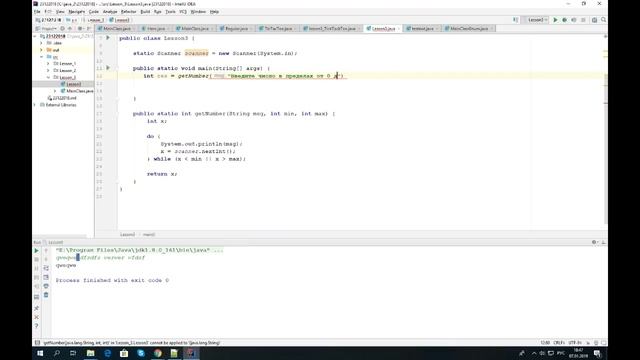Expand the .idea folder
The width and height of the screenshot is (640, 360).
(x=41, y=43)
